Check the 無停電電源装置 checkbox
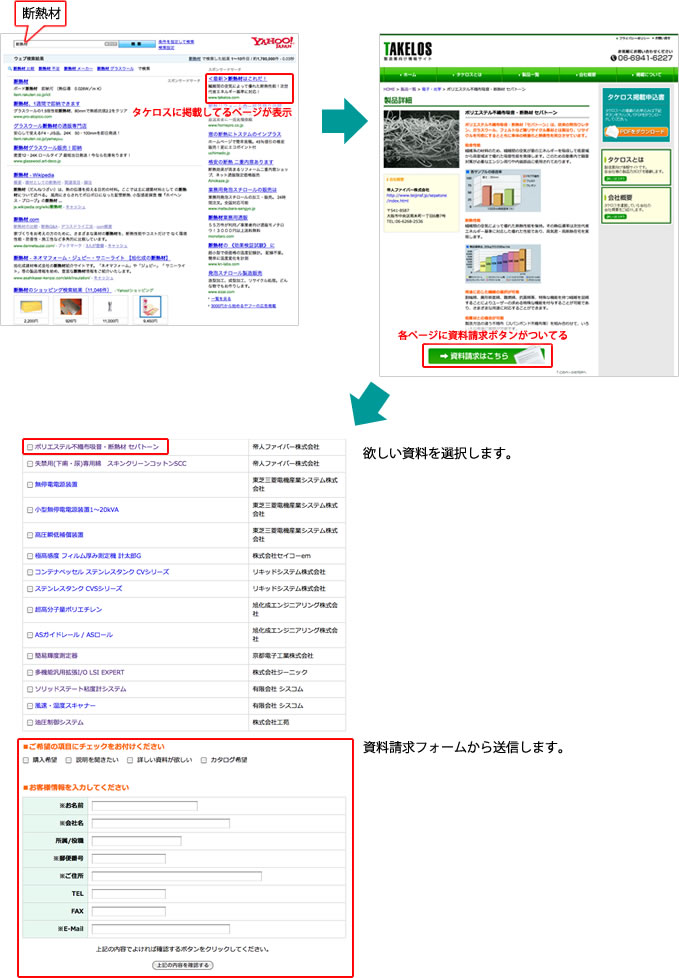The image size is (679, 978). [x=29, y=485]
